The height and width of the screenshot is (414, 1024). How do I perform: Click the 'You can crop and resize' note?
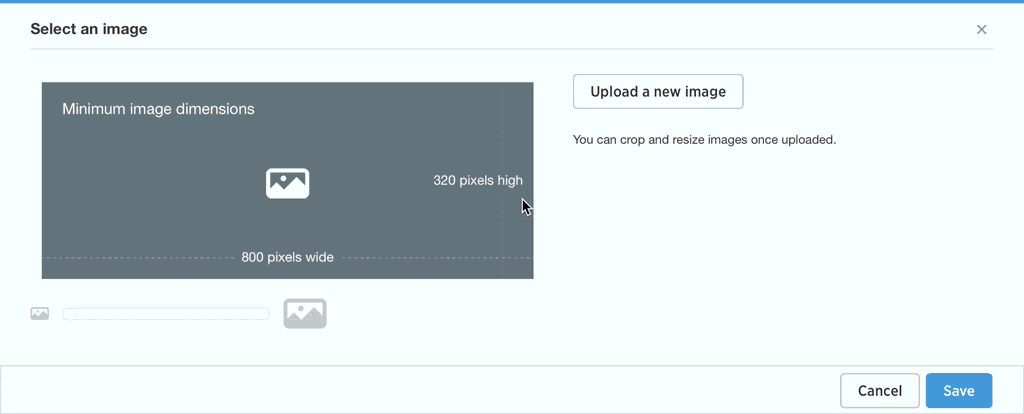704,140
